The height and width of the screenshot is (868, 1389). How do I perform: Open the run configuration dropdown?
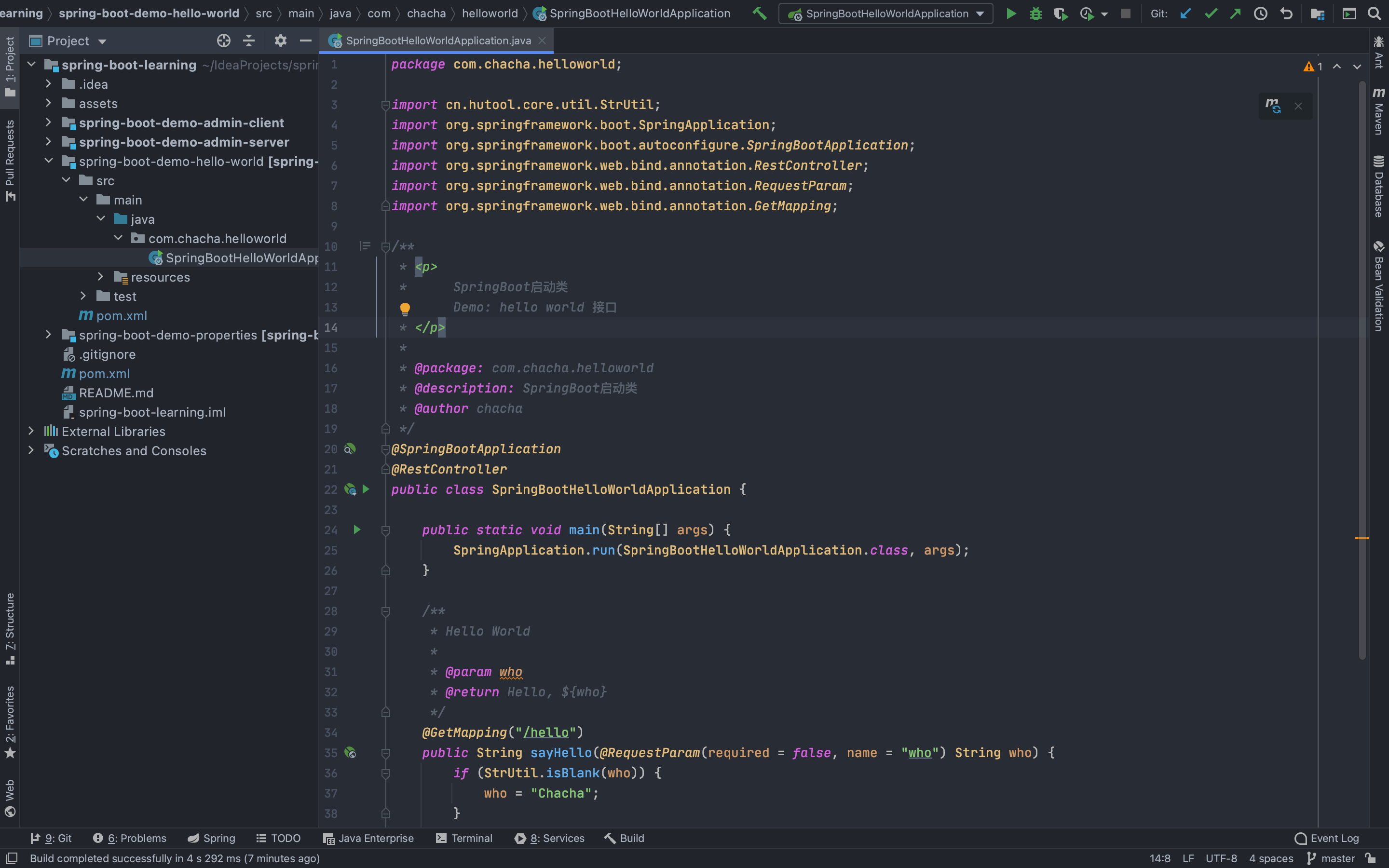pos(885,14)
